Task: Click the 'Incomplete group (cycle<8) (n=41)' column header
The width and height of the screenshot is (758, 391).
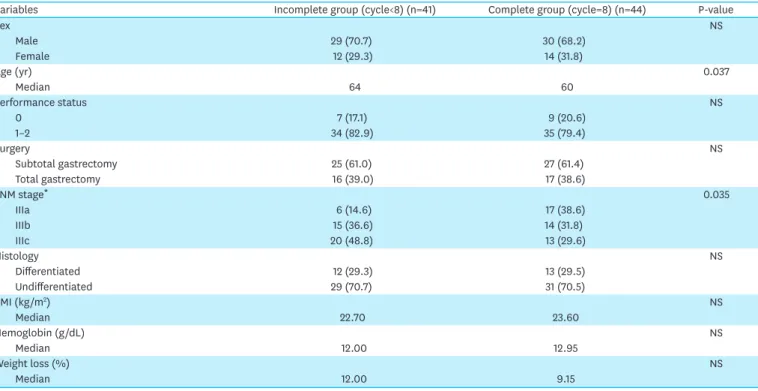Action: click(355, 10)
